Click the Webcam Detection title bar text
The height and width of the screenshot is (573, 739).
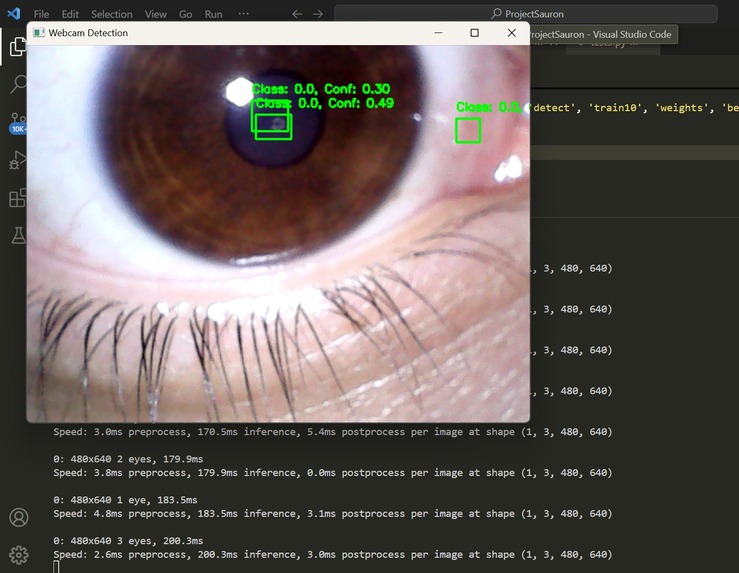pos(88,33)
